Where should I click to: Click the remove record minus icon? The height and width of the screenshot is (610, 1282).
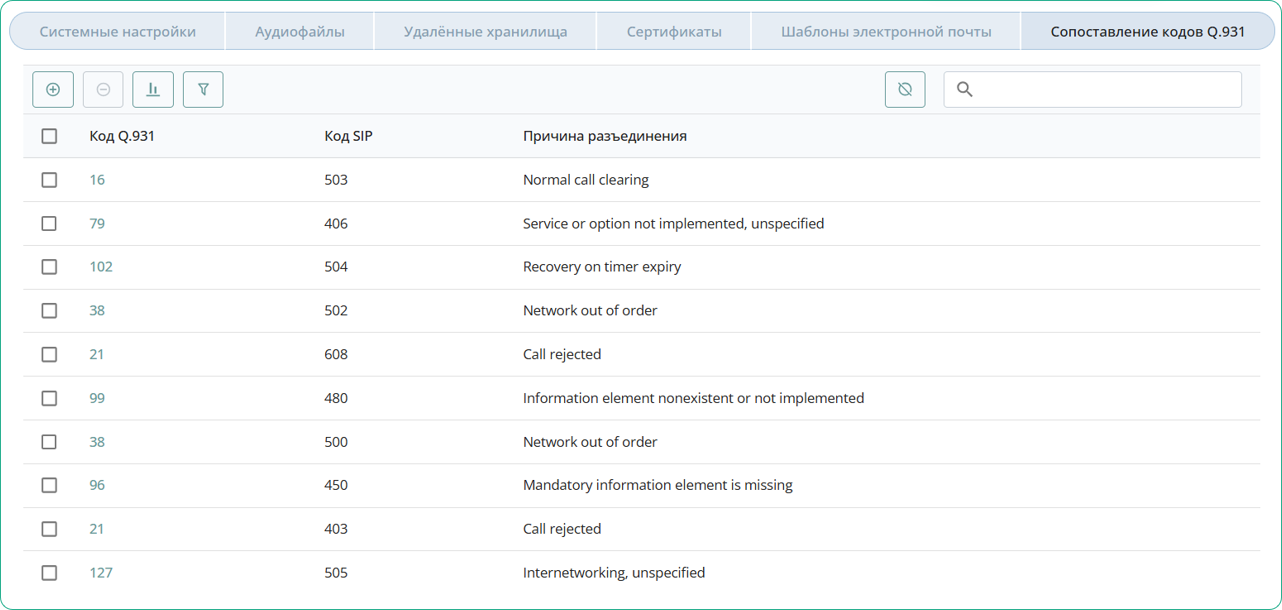tap(103, 90)
